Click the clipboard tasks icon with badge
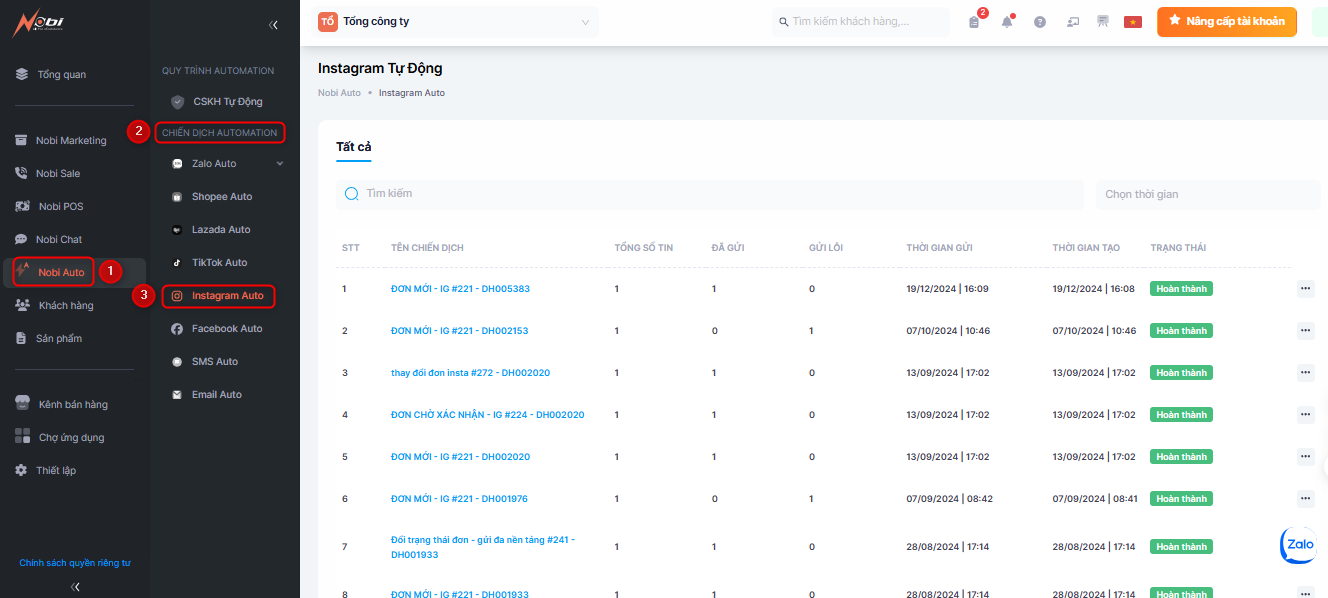Image resolution: width=1328 pixels, height=598 pixels. (974, 22)
